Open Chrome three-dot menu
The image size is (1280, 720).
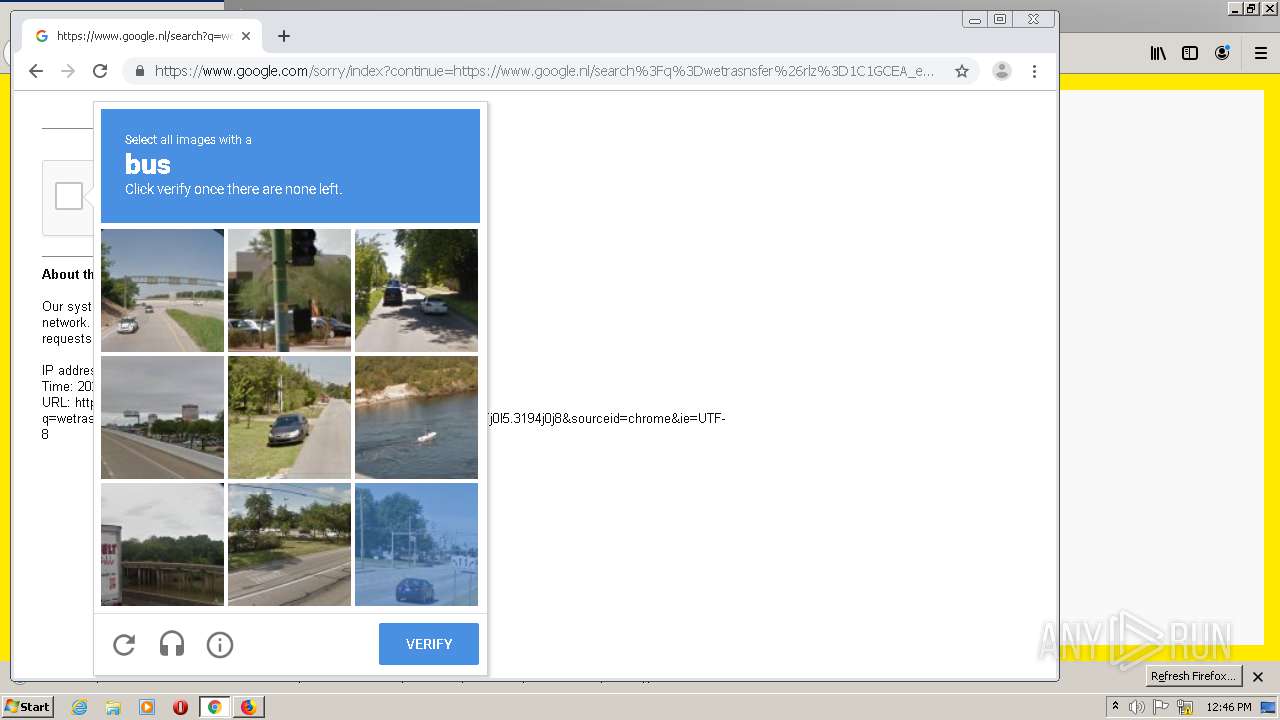coord(1035,71)
